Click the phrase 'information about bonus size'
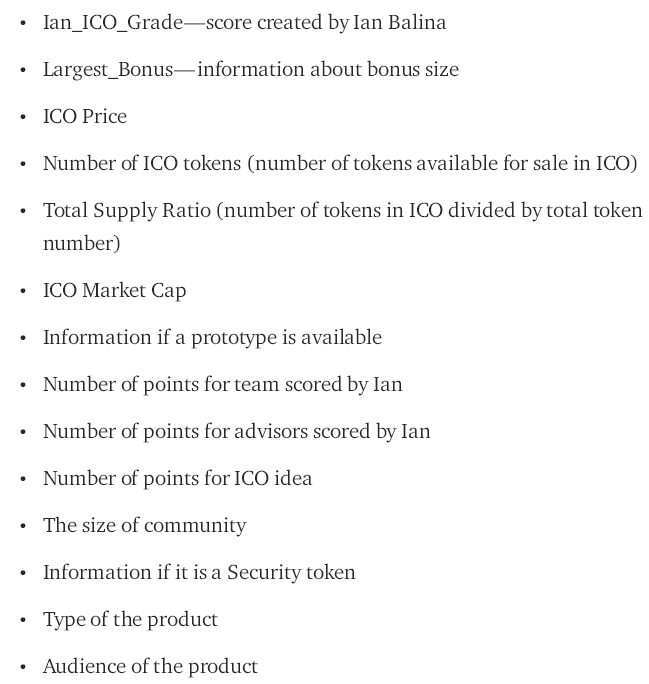This screenshot has width=649, height=684. click(328, 69)
